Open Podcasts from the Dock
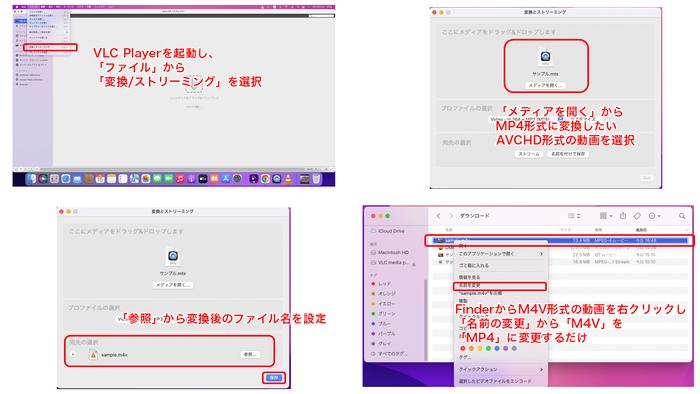 coord(191,179)
